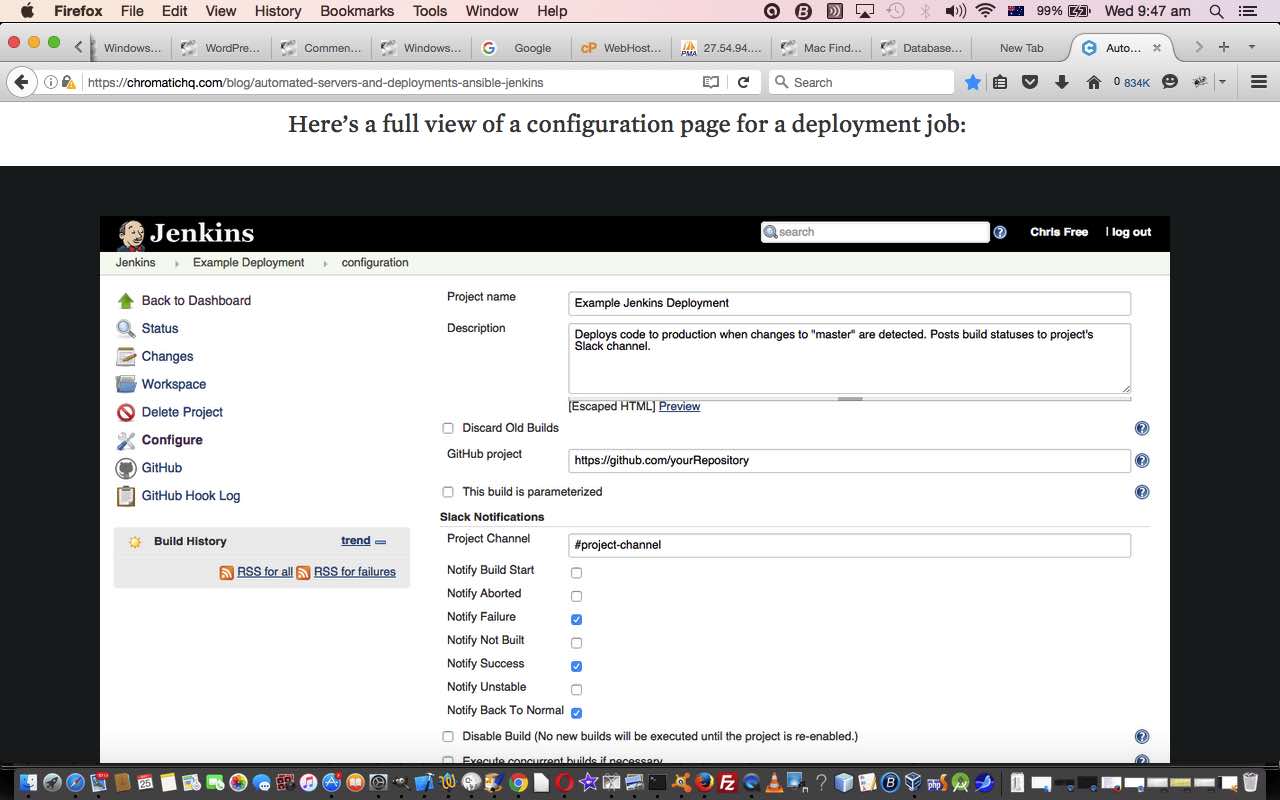Click the Changes notepad icon
Screen dimensions: 1280x800
[x=125, y=357]
